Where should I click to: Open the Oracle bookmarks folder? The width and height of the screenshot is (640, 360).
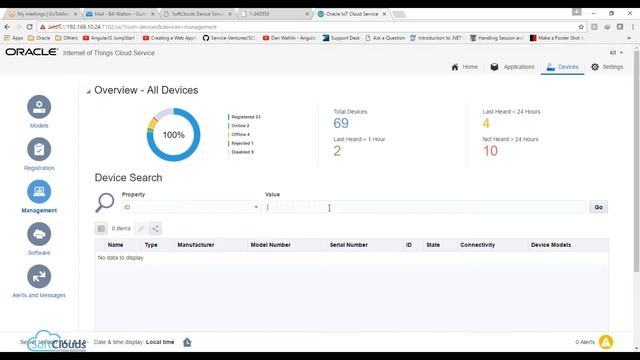coord(39,38)
